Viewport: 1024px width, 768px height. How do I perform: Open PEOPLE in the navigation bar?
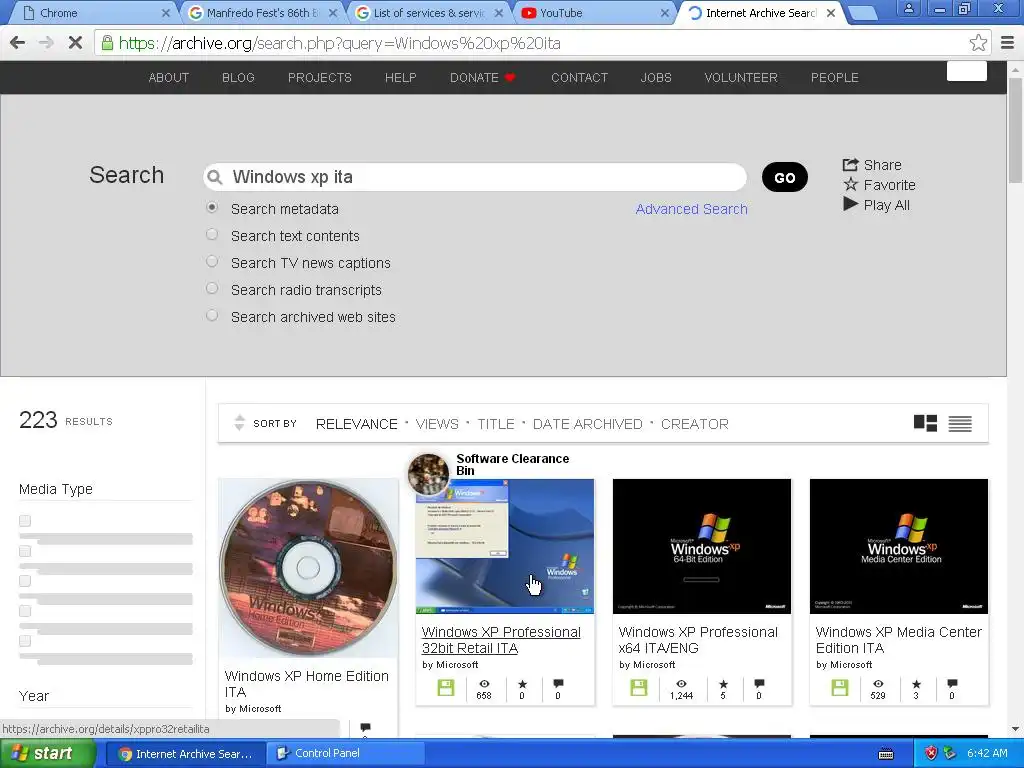[835, 78]
